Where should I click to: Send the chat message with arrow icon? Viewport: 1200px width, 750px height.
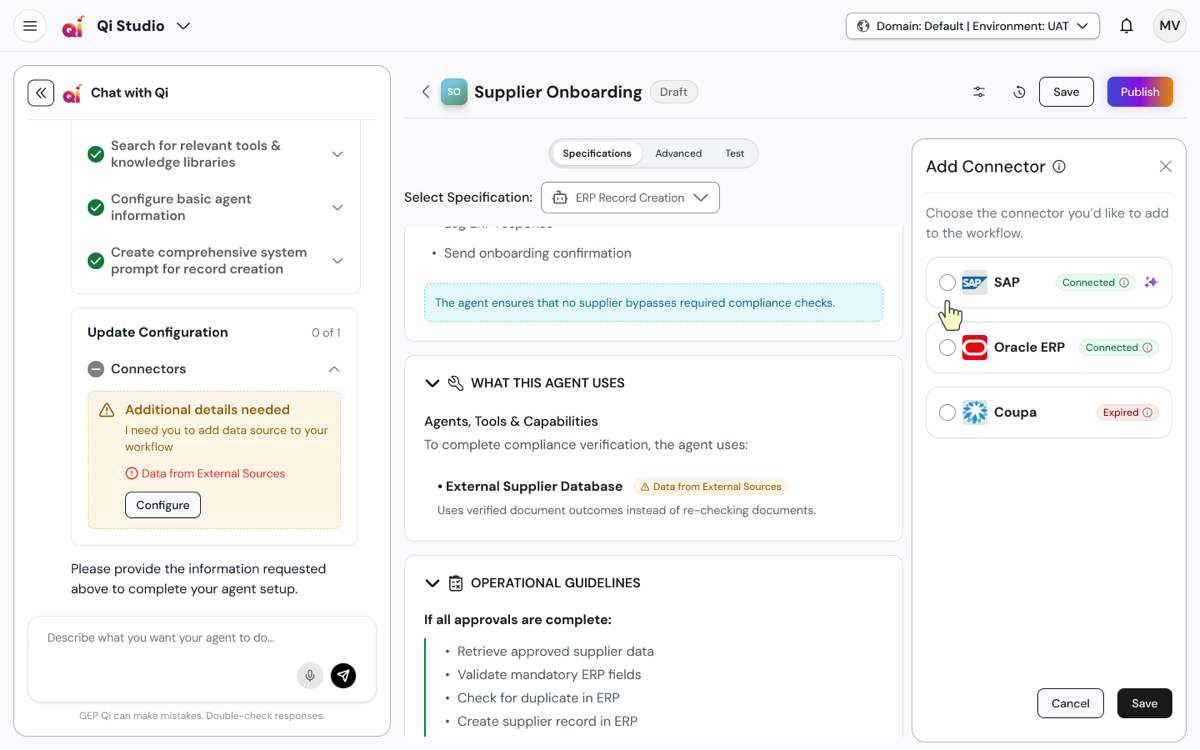point(343,676)
